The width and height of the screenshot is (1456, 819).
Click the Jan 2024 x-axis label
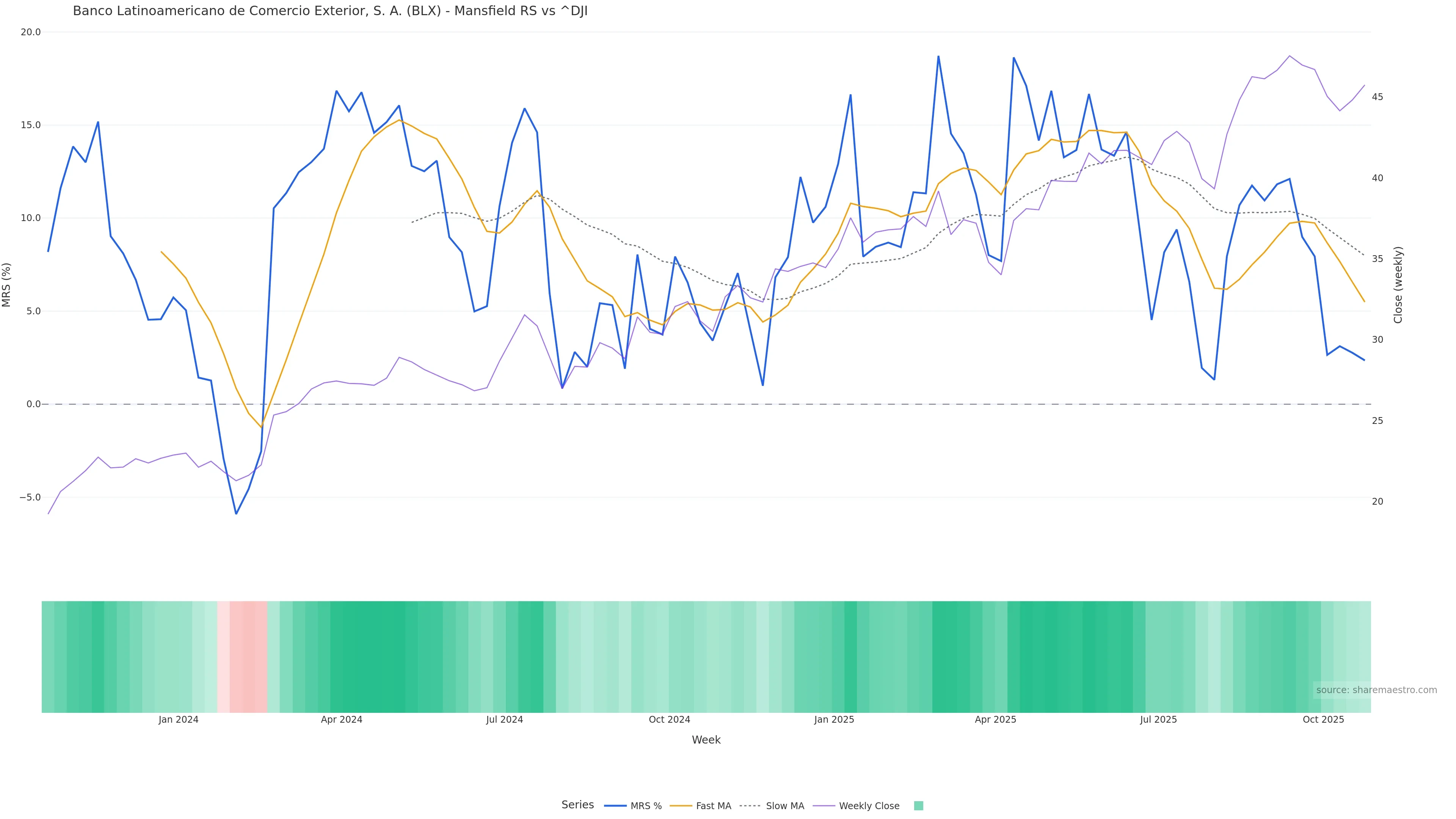pos(179,720)
